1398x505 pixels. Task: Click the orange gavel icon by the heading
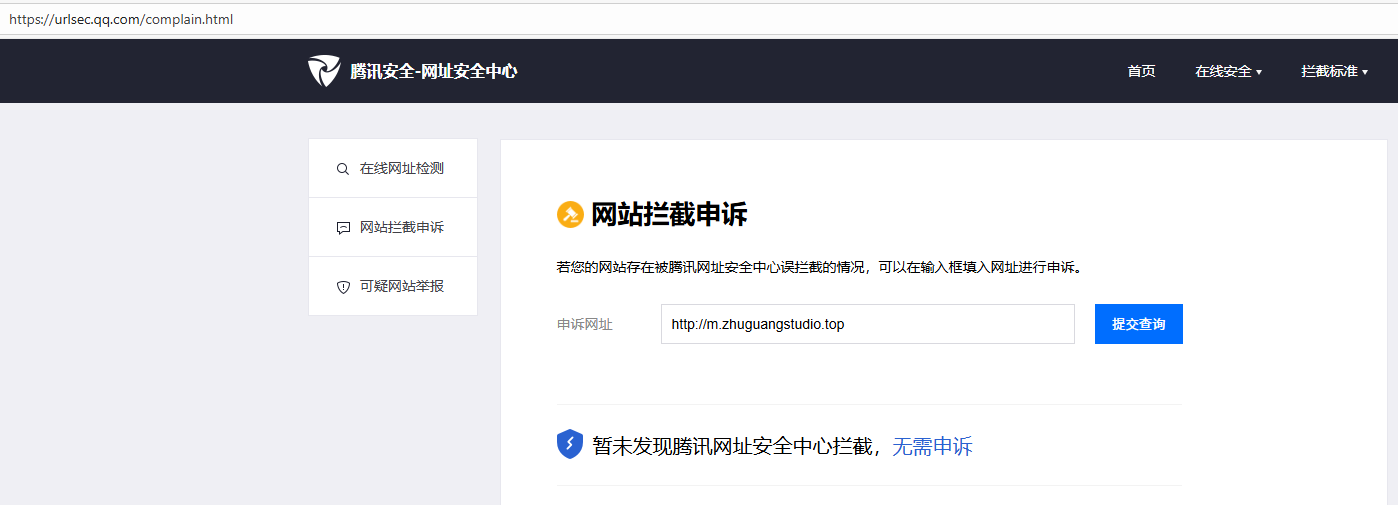[x=570, y=214]
